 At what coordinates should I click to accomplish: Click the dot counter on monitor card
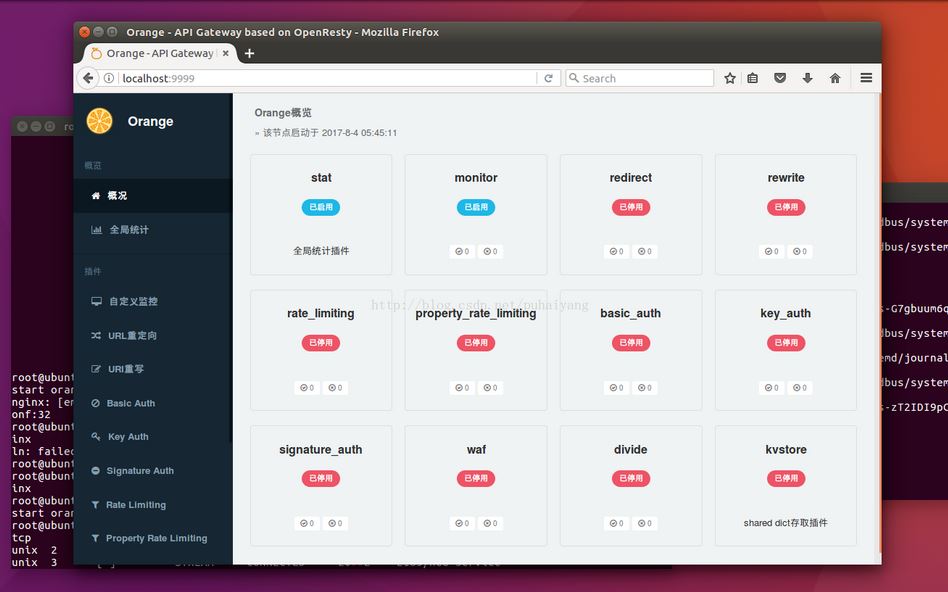click(490, 252)
